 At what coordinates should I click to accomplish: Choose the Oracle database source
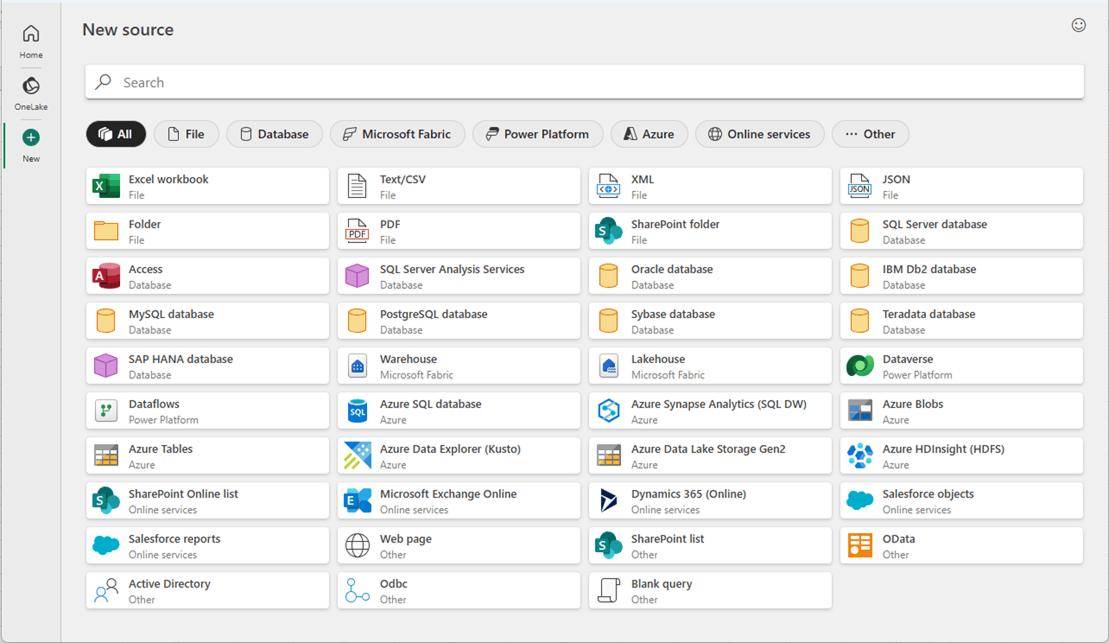coord(710,276)
